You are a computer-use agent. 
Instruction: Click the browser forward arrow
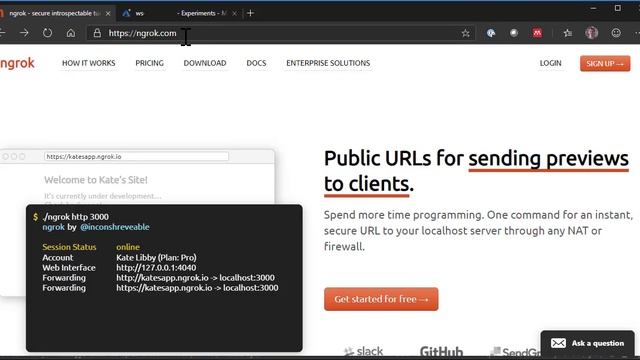[x=24, y=33]
